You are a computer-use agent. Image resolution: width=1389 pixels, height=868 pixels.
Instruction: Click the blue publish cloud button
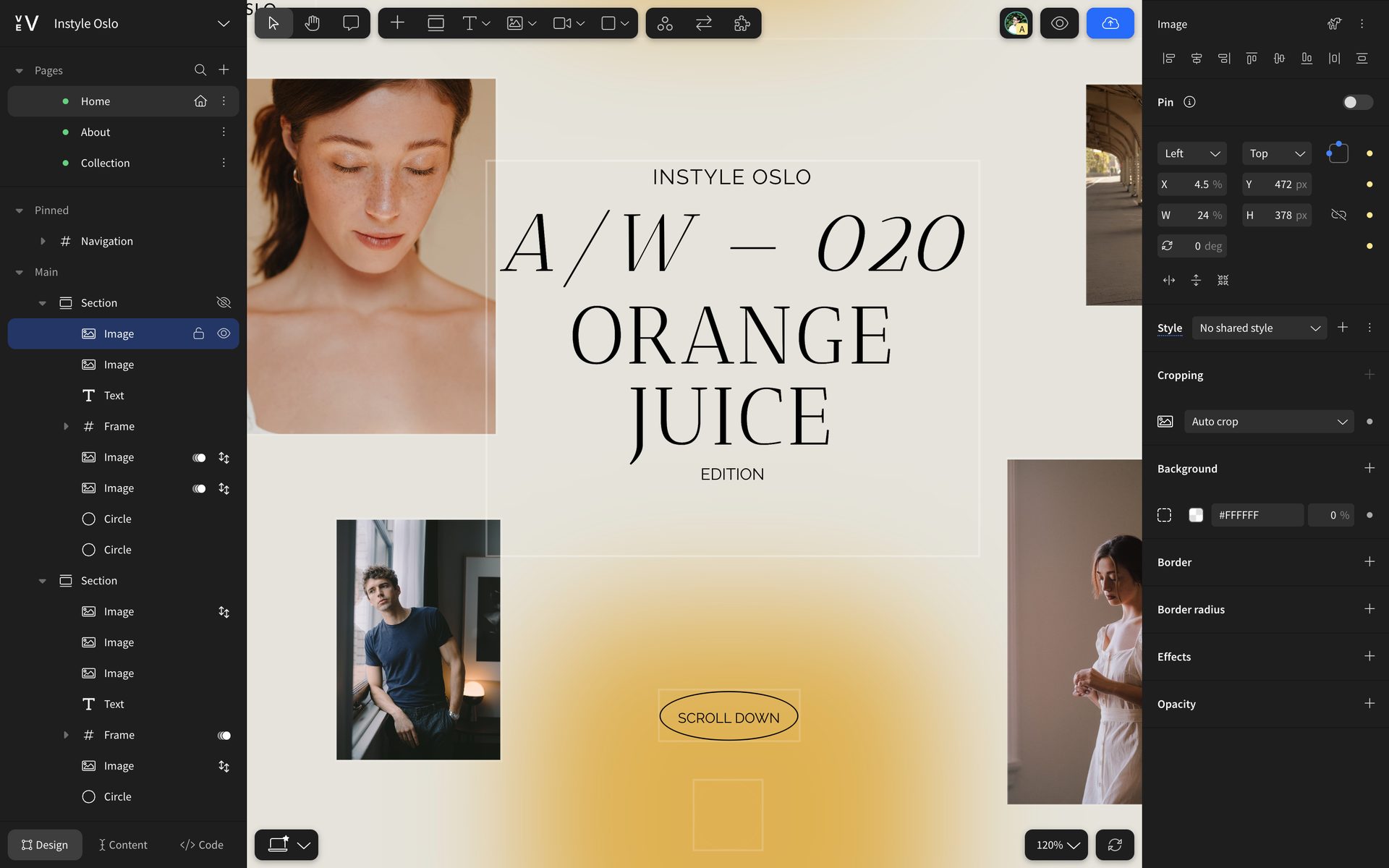[x=1110, y=23]
